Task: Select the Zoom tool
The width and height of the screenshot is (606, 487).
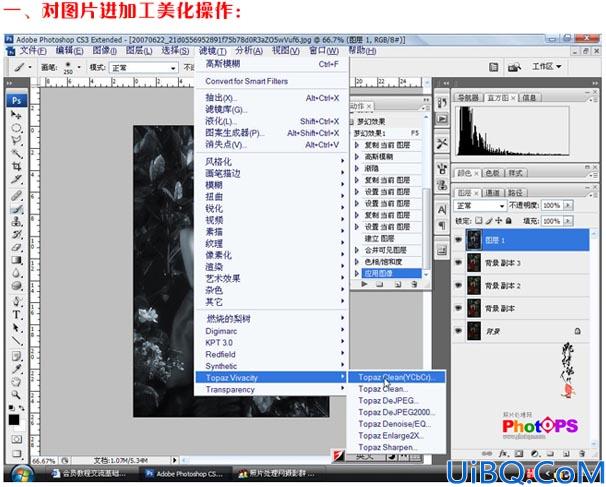Action: [16, 395]
